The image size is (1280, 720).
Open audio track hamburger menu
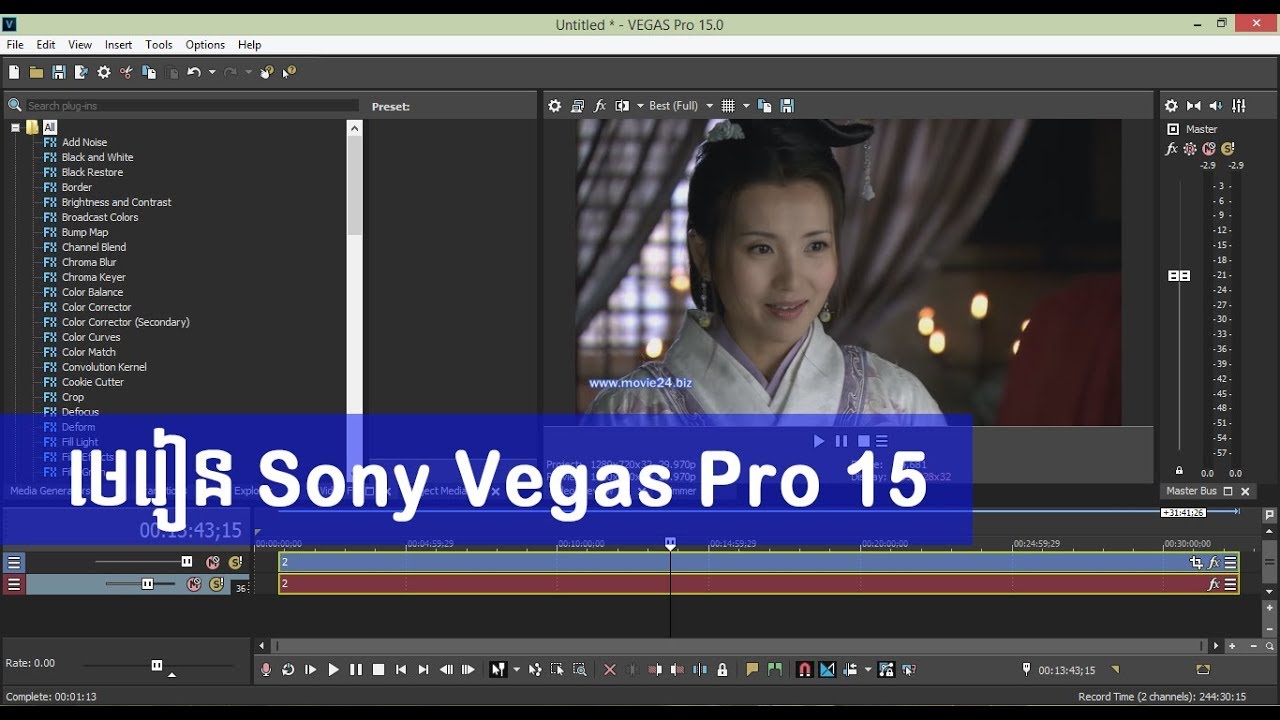[x=13, y=584]
